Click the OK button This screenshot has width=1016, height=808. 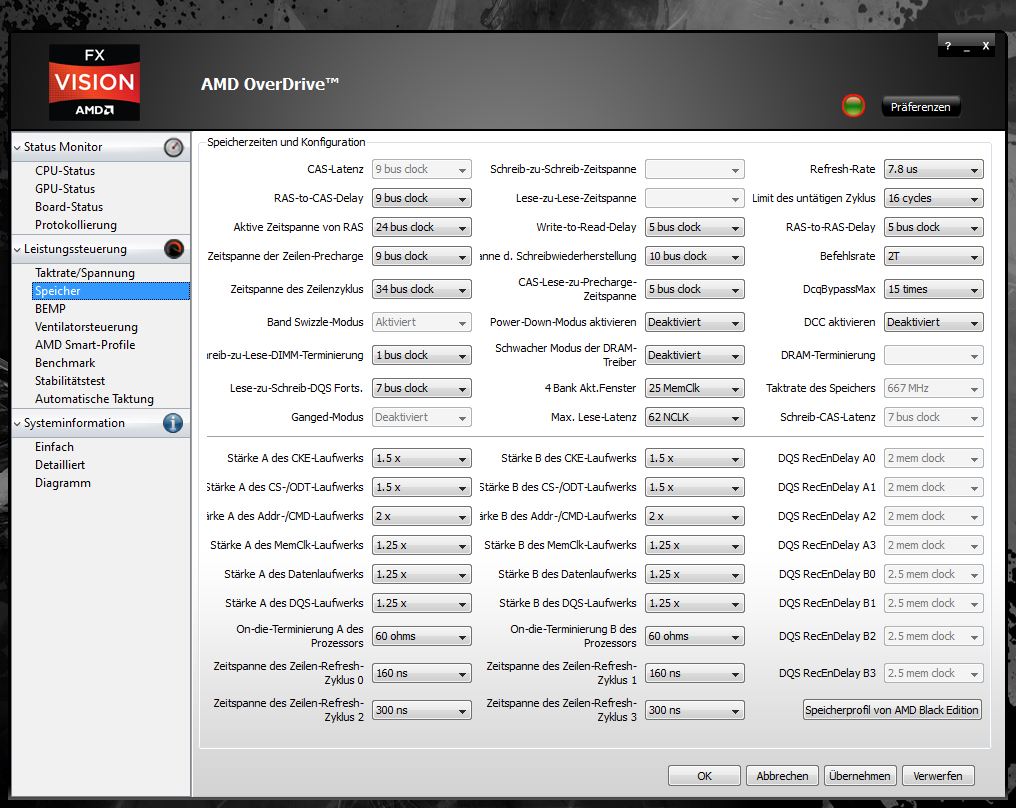point(704,776)
